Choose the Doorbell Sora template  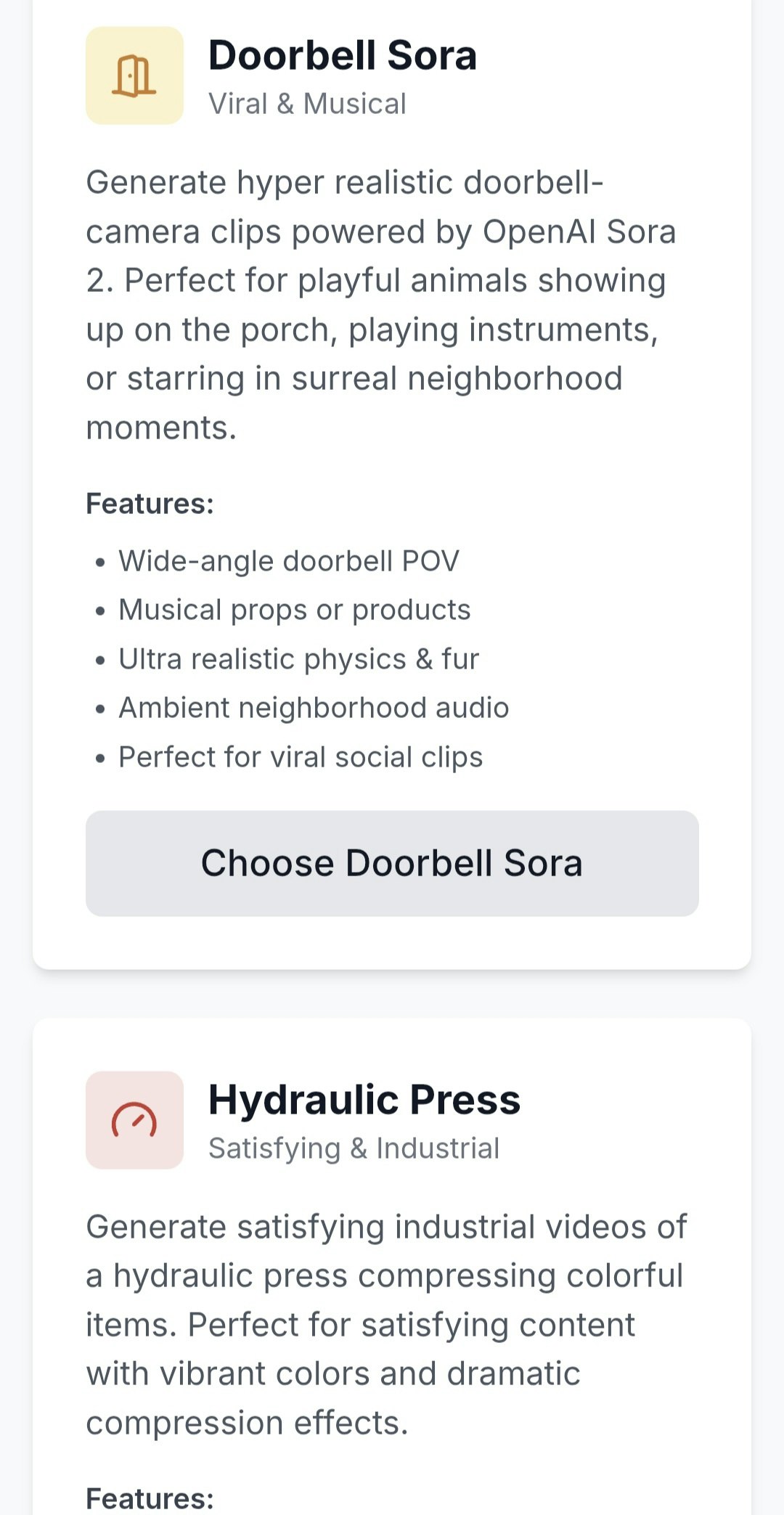[x=392, y=864]
